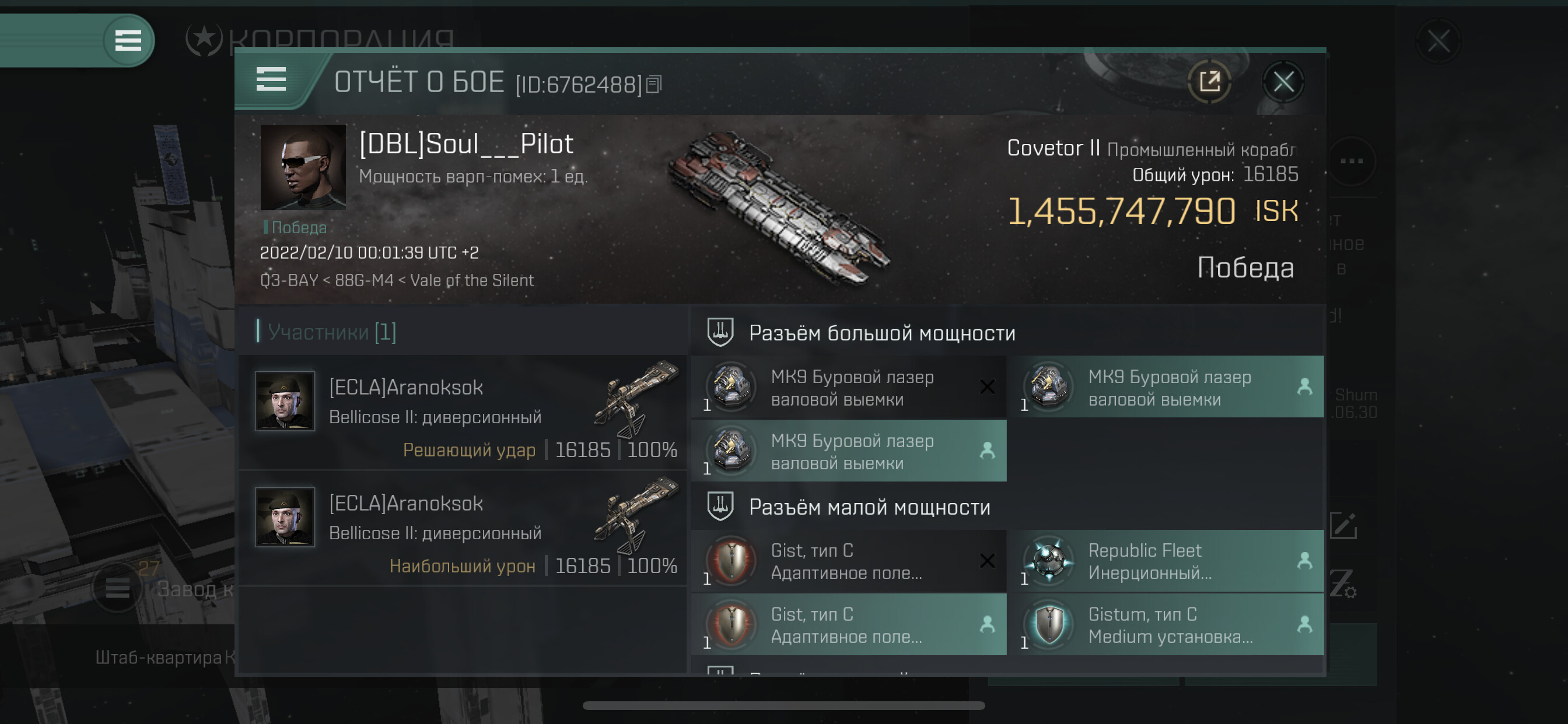Image resolution: width=1568 pixels, height=724 pixels.
Task: Open the main menu in top-left corner
Action: (x=128, y=41)
